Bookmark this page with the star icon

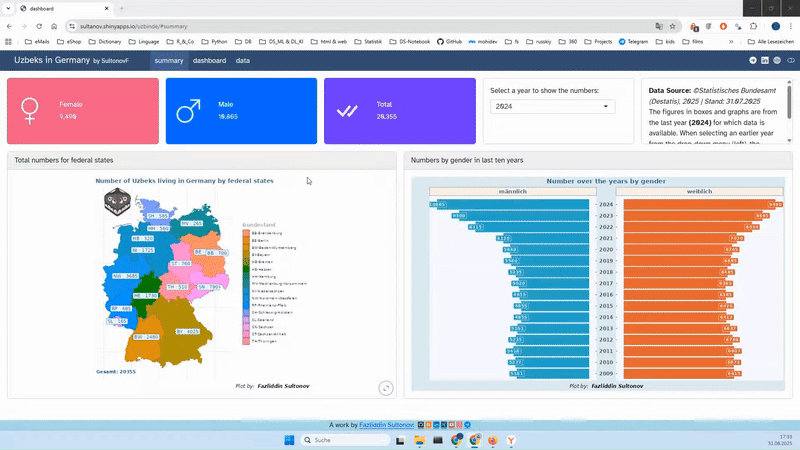pyautogui.click(x=673, y=25)
